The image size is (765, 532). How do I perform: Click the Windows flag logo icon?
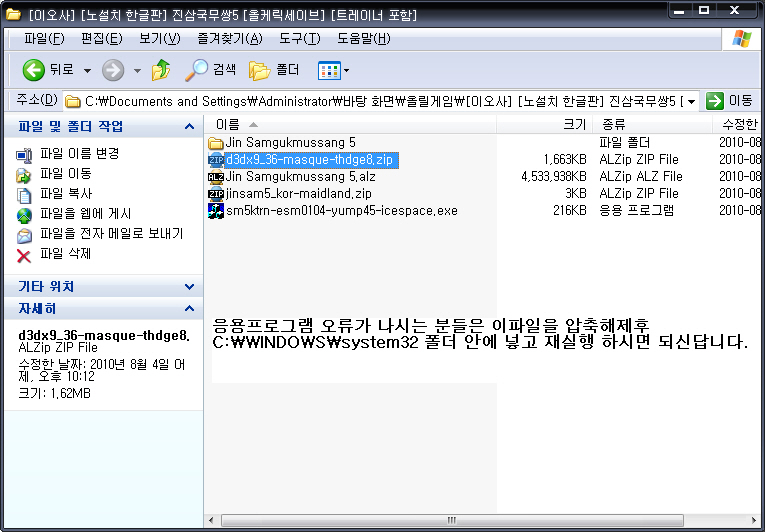(x=742, y=39)
